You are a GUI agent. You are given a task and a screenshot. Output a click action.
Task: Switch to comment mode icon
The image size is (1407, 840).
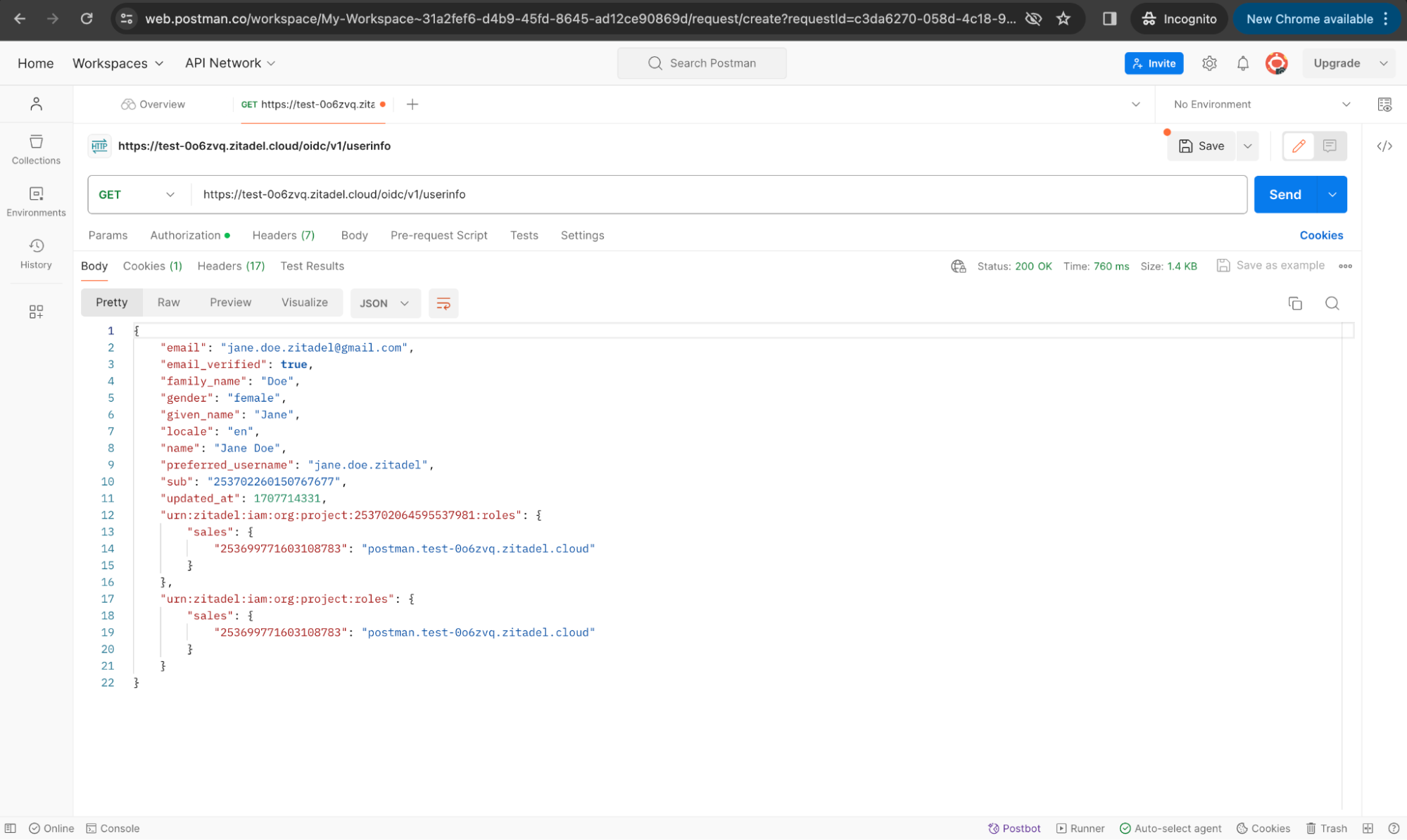coord(1330,146)
